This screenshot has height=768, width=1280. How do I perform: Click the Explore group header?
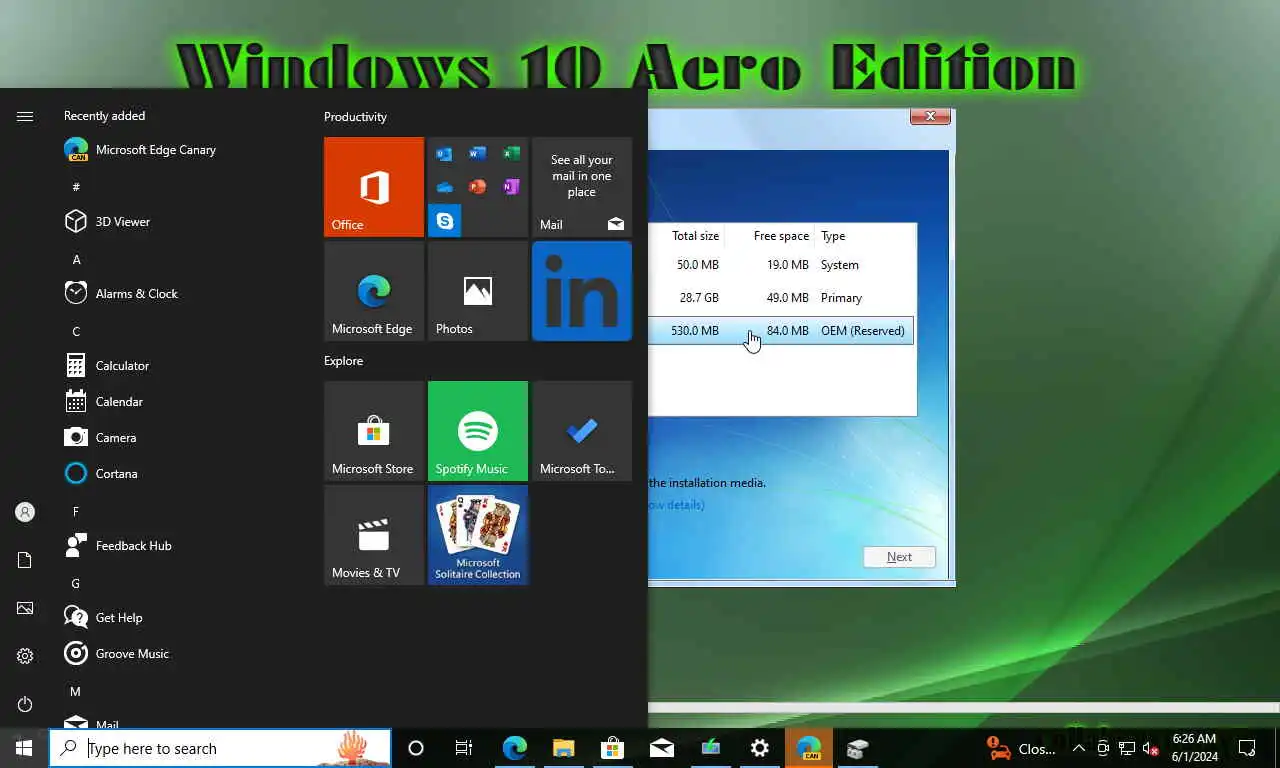(x=343, y=361)
